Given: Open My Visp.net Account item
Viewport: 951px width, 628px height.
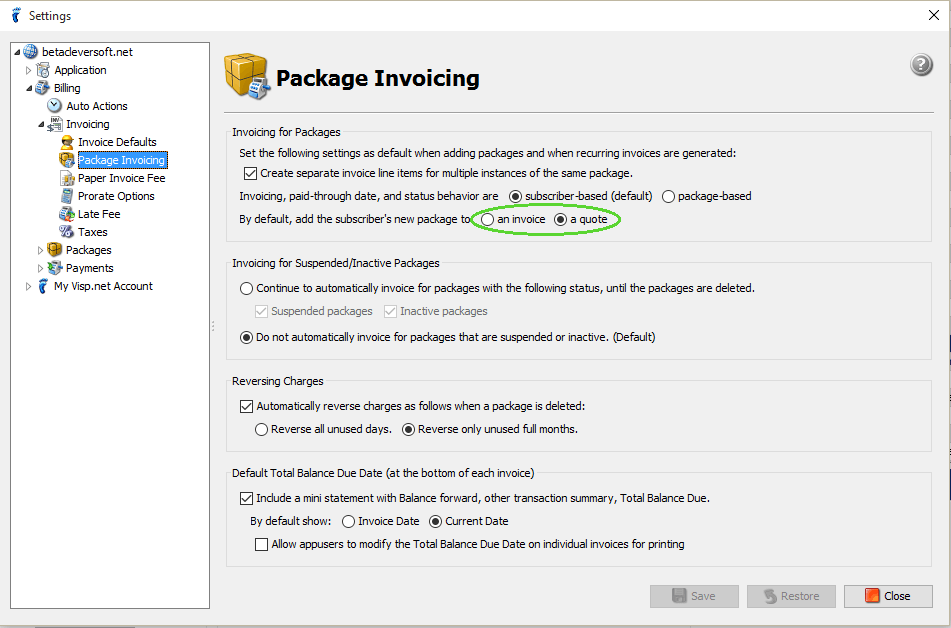Looking at the screenshot, I should coord(103,286).
